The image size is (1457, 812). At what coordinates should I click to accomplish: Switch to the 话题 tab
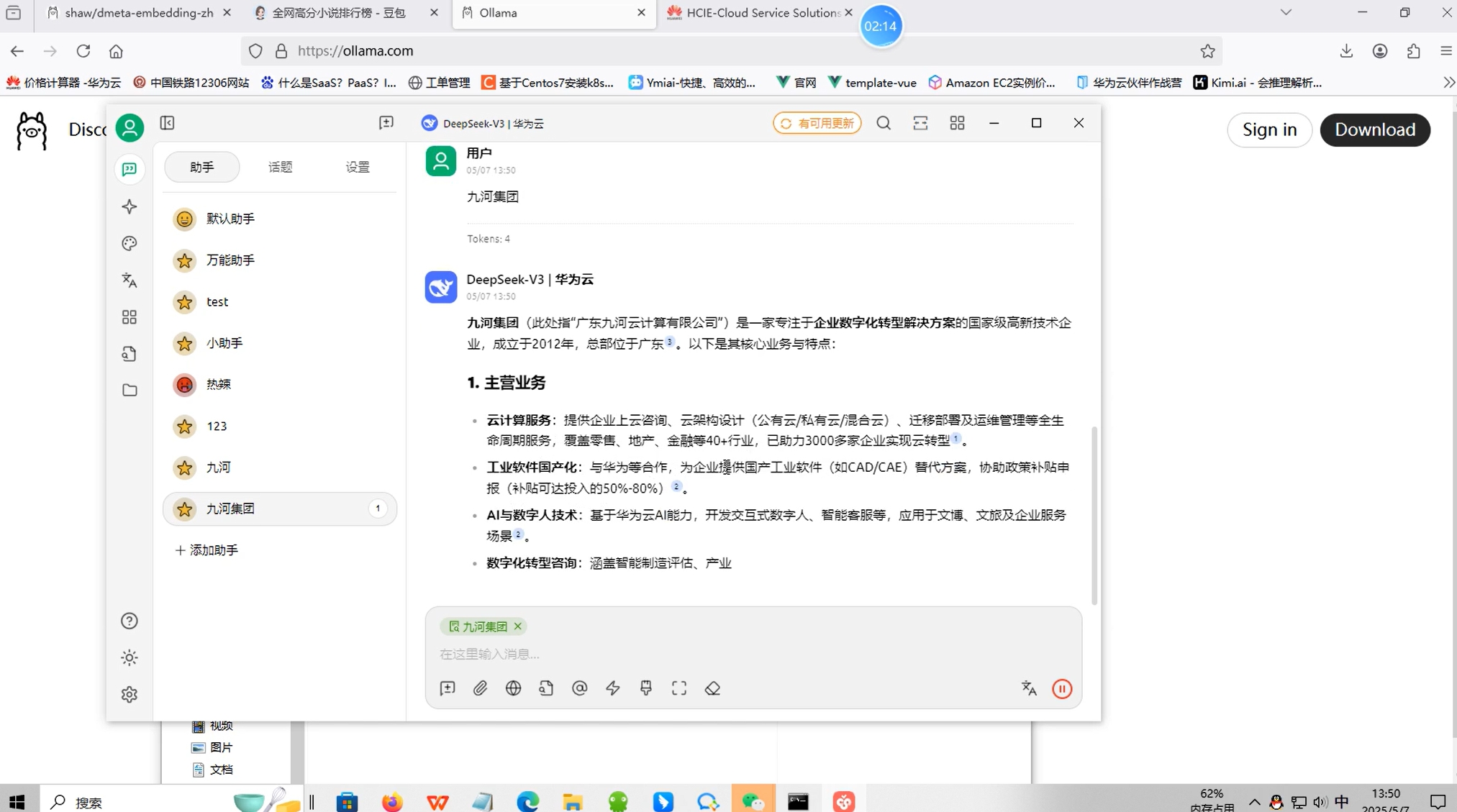click(280, 167)
